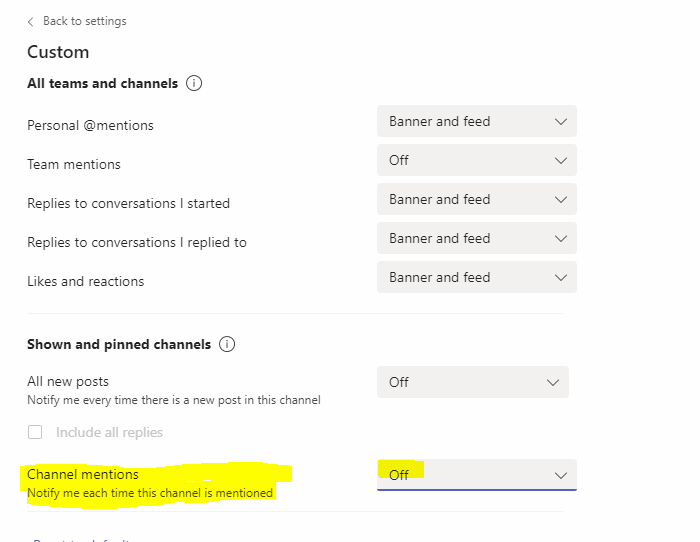Click the All new posts label

click(x=68, y=381)
